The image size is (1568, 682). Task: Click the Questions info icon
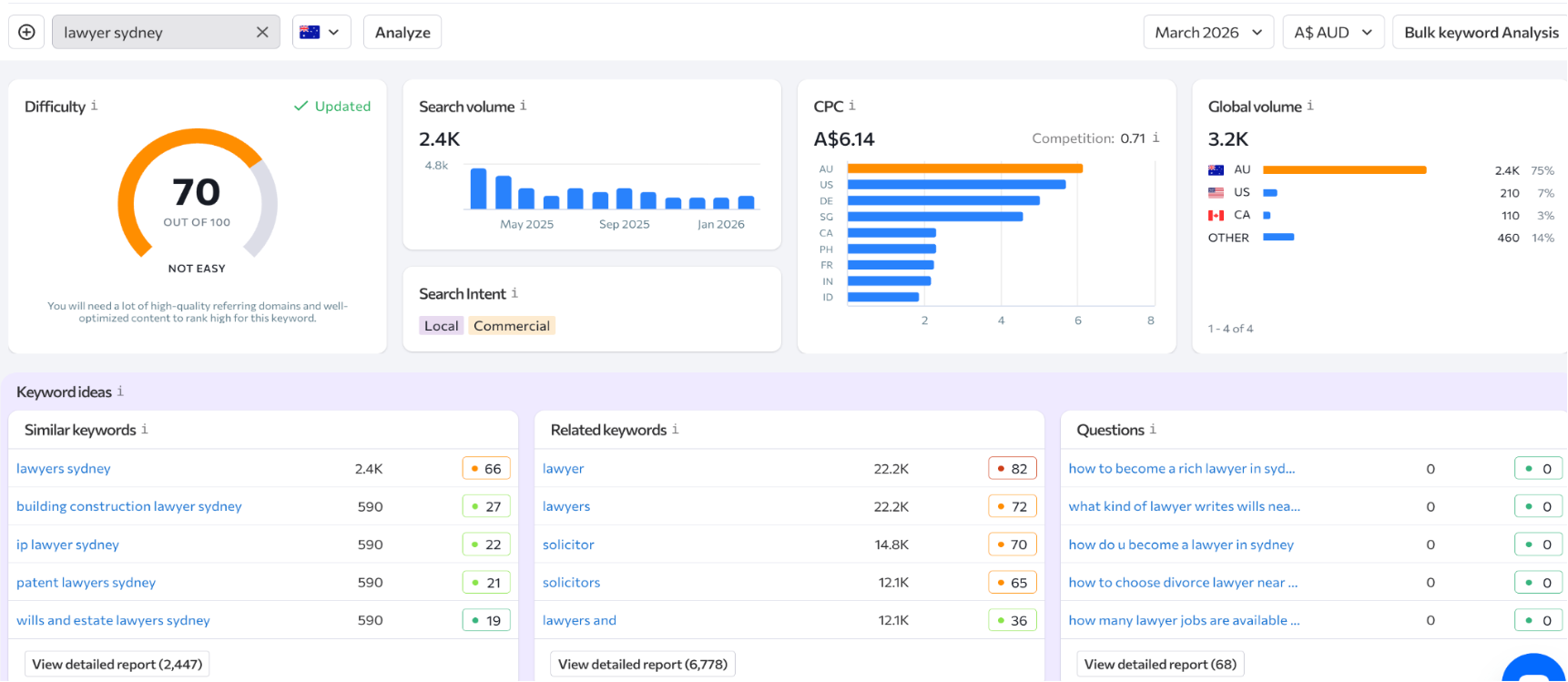point(1153,429)
